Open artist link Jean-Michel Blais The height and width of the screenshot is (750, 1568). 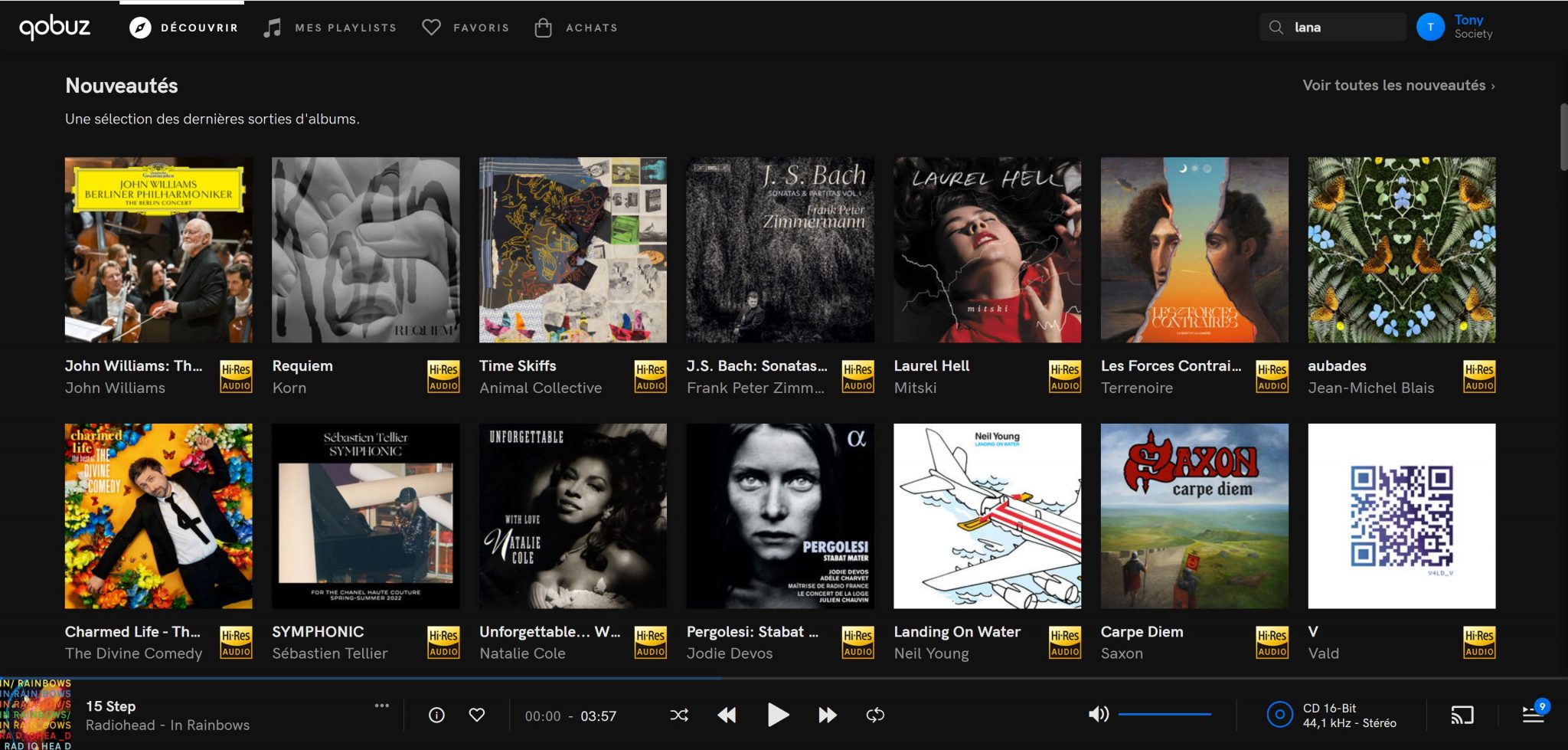click(x=1371, y=388)
